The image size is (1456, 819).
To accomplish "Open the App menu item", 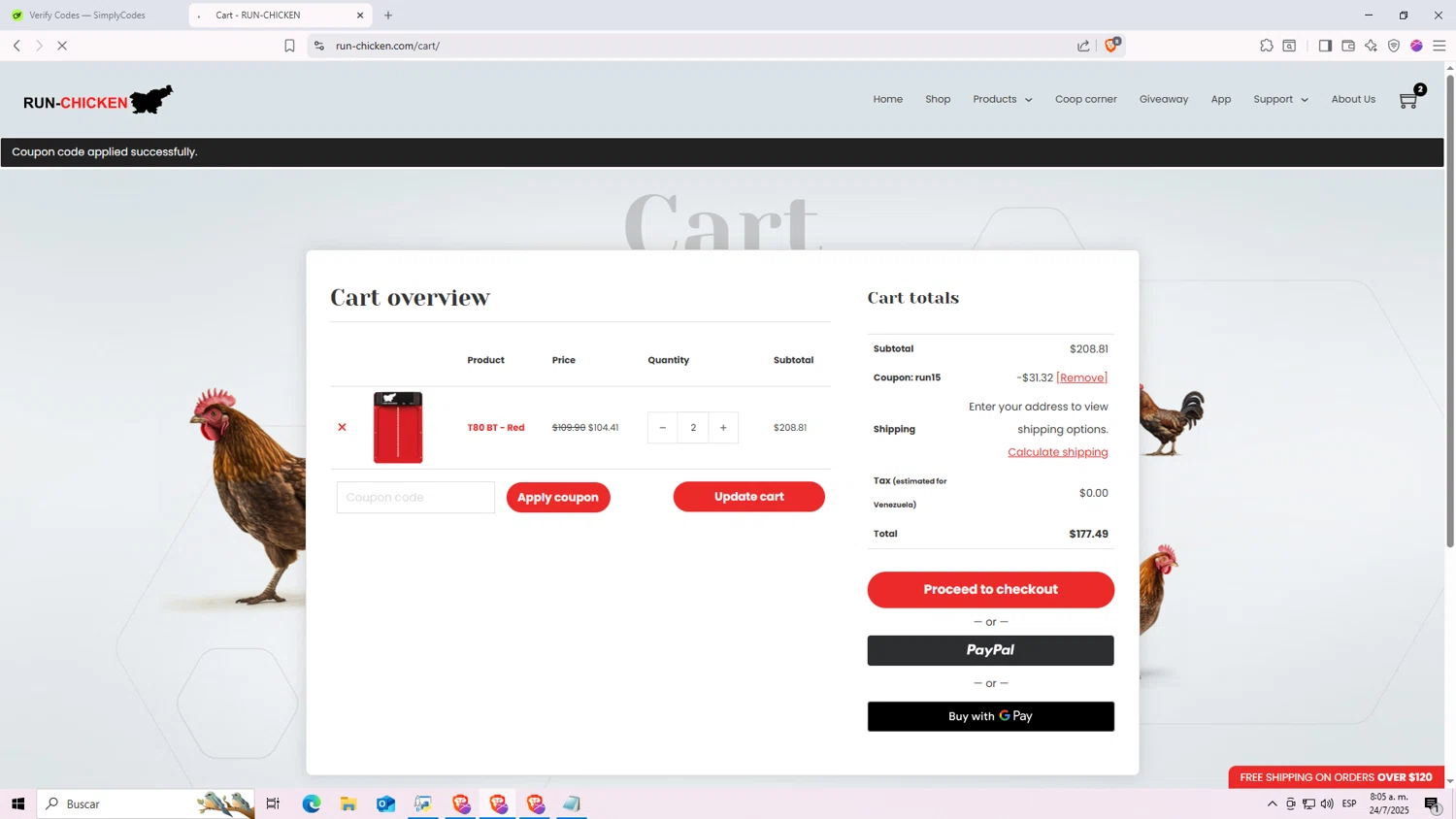I will (x=1221, y=99).
